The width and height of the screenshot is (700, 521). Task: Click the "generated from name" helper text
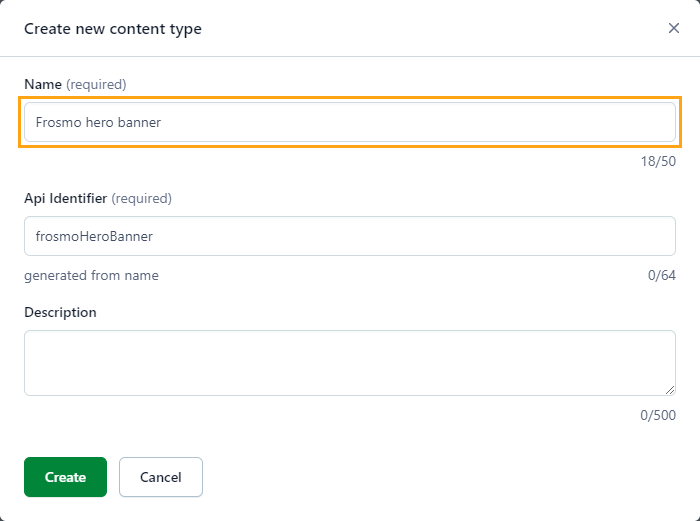pyautogui.click(x=91, y=275)
